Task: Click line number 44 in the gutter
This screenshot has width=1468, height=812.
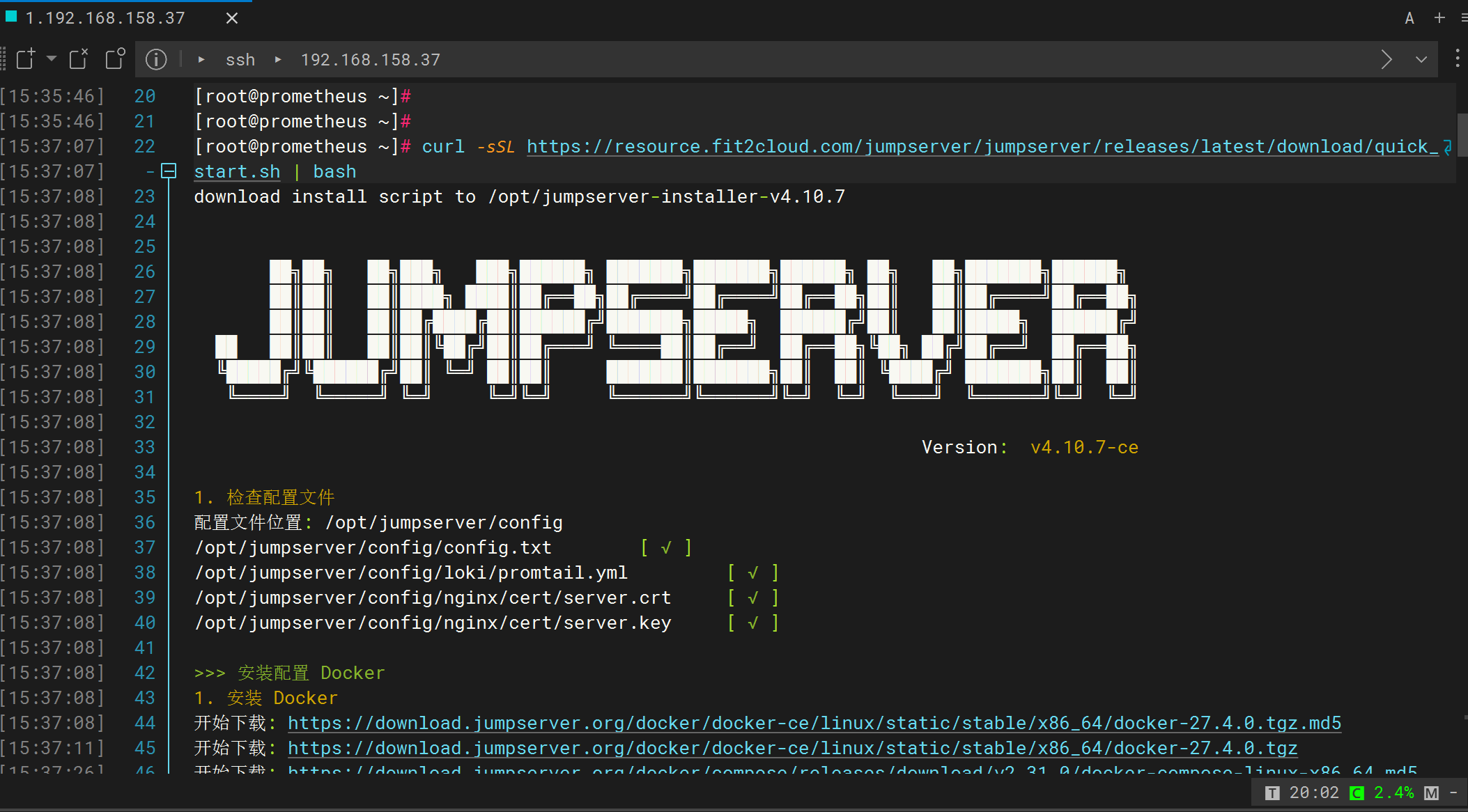Action: pyautogui.click(x=144, y=723)
